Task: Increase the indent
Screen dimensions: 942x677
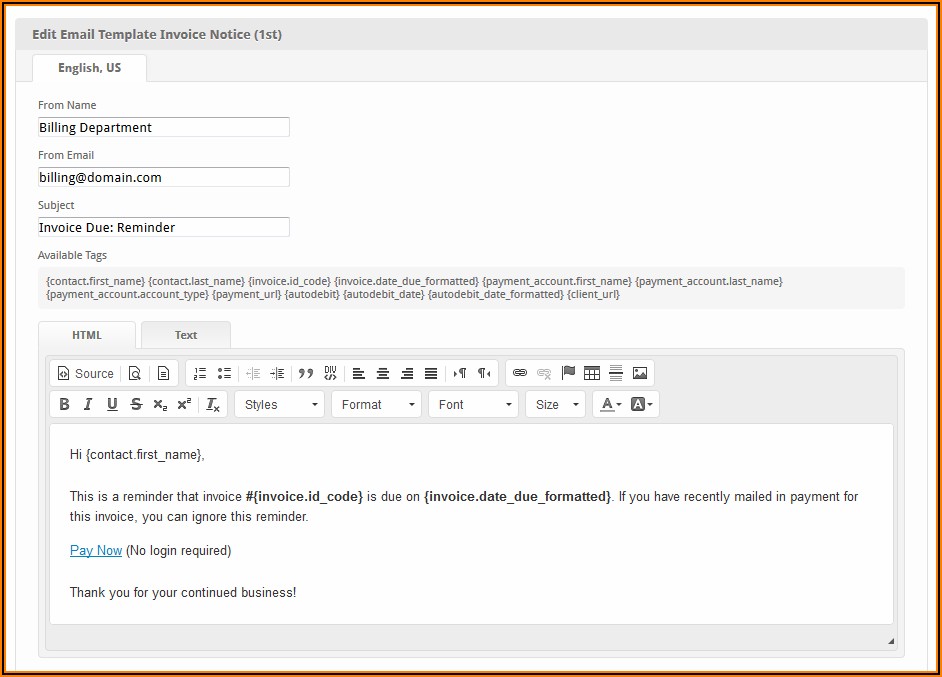Action: click(x=277, y=374)
